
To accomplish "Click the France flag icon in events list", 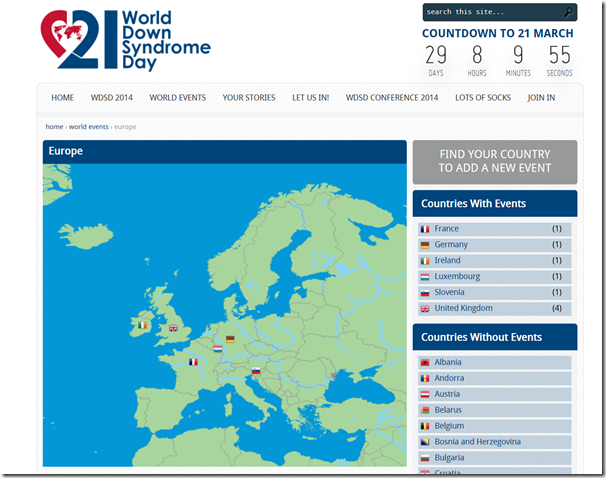I will pos(425,229).
